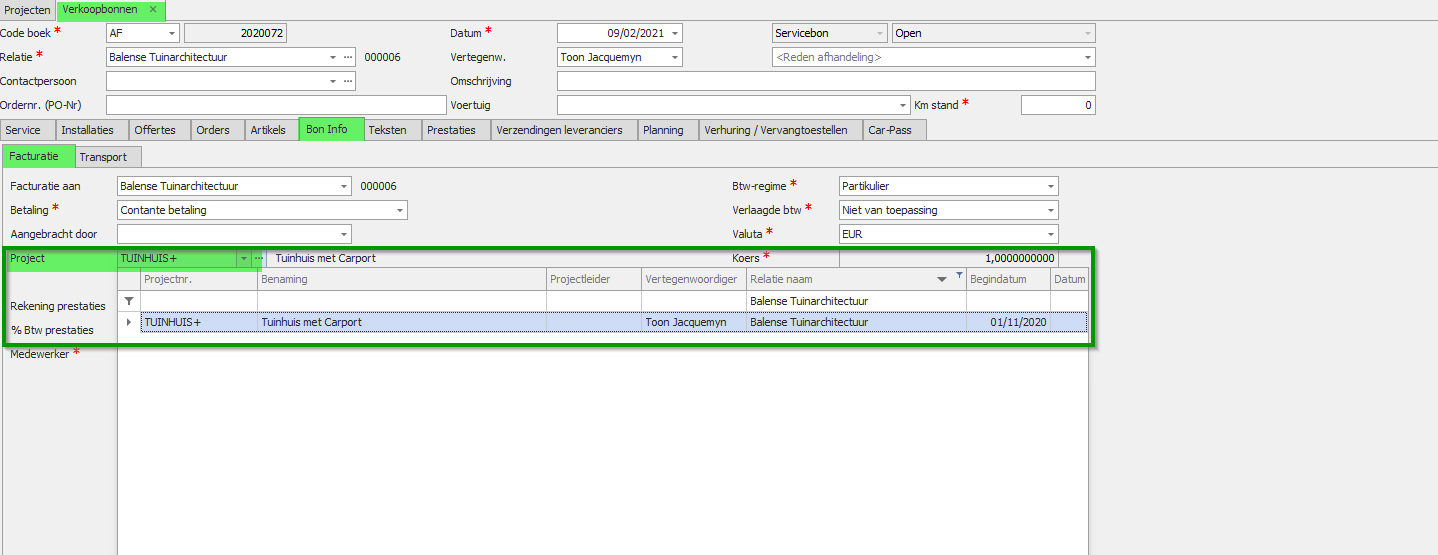Image resolution: width=1438 pixels, height=555 pixels.
Task: Select the TUINHUIS+ project number cell
Action: click(x=199, y=322)
